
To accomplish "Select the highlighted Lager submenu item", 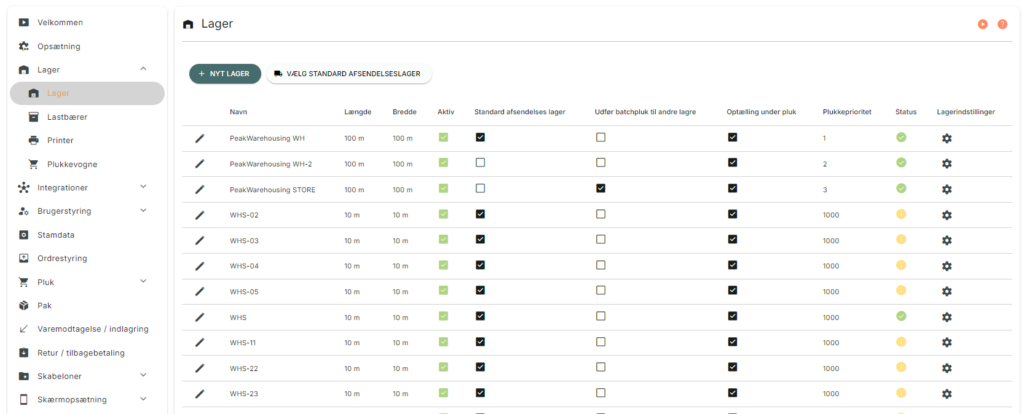I will tap(88, 93).
